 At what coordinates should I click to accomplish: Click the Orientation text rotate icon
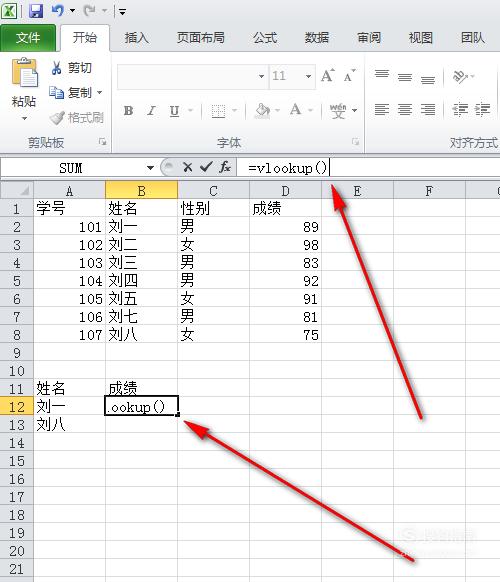[x=460, y=76]
